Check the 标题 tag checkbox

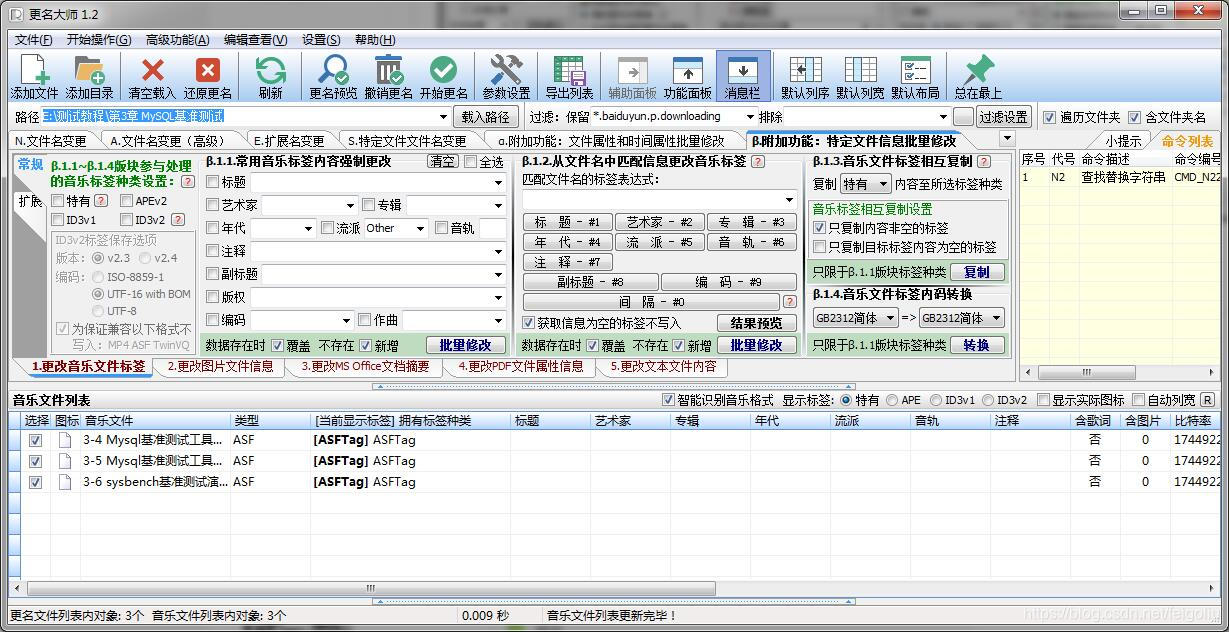coord(212,182)
